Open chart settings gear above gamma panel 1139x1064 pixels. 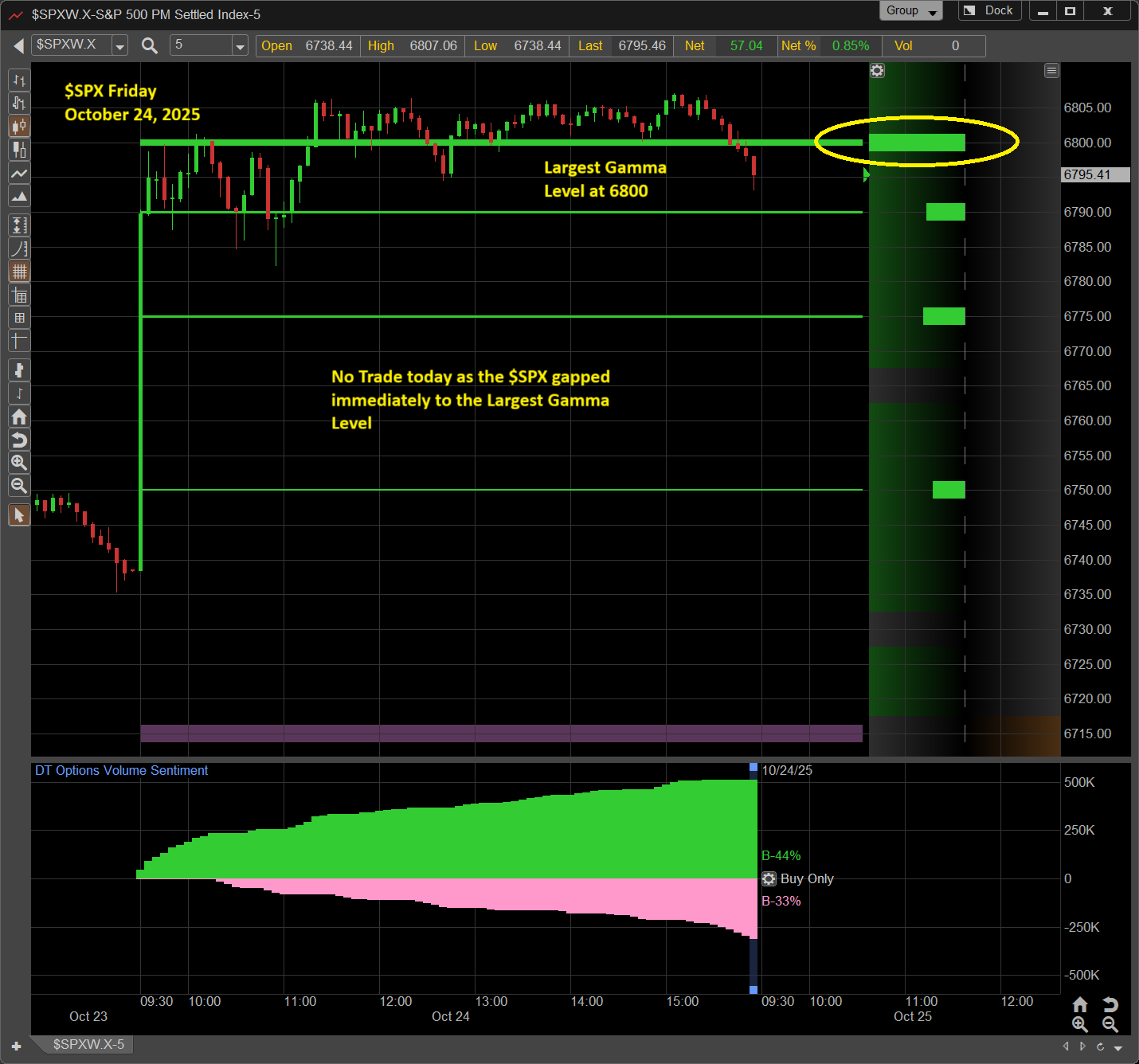(x=877, y=71)
